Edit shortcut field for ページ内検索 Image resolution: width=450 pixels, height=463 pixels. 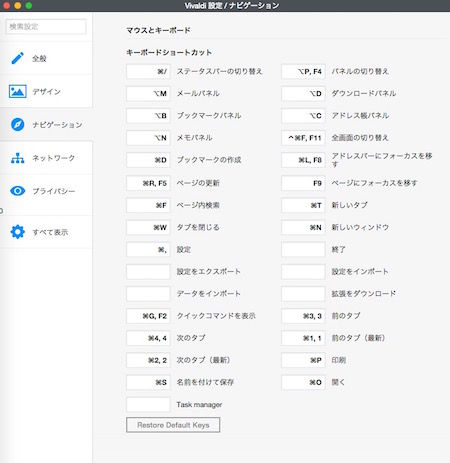point(148,205)
